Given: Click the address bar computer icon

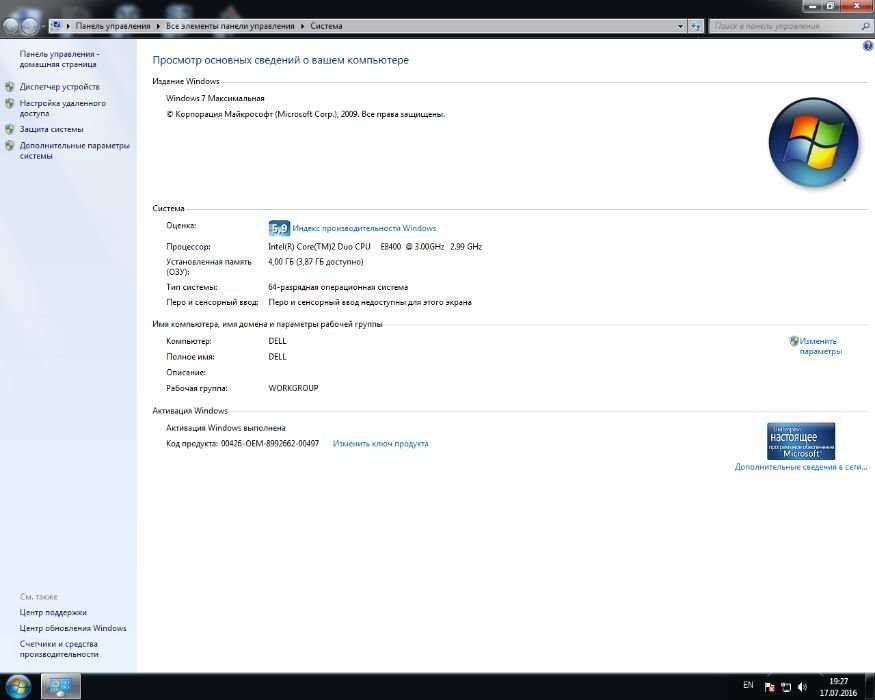Looking at the screenshot, I should pyautogui.click(x=56, y=26).
